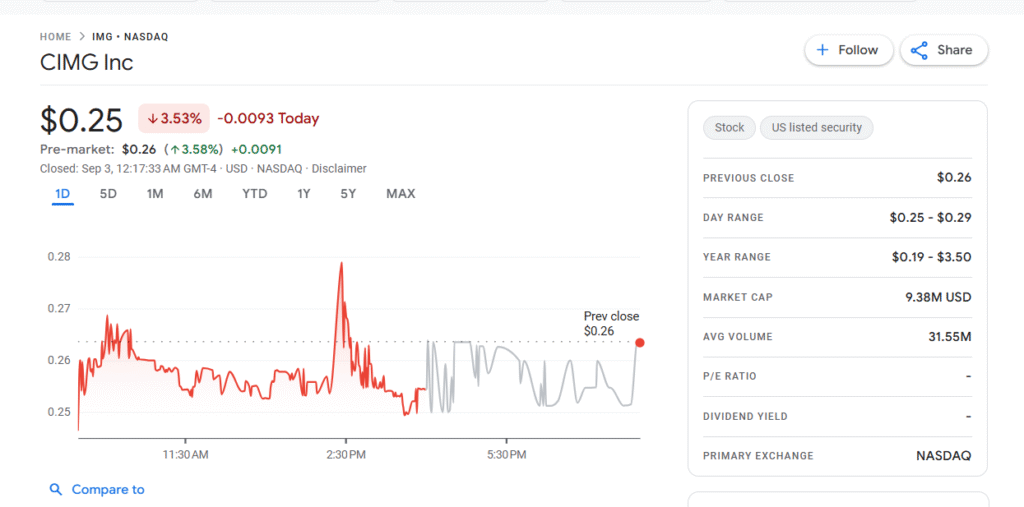Switch to the 5D time range tab

(x=108, y=194)
